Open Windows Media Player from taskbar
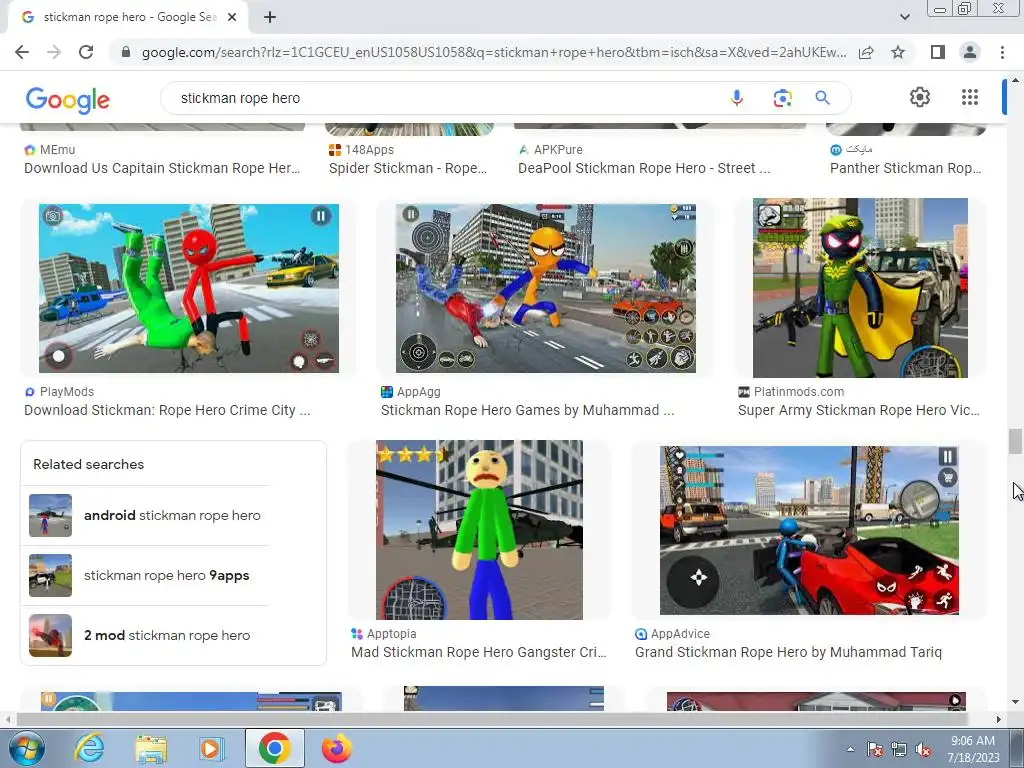Screen dimensions: 1024x768 coord(211,748)
